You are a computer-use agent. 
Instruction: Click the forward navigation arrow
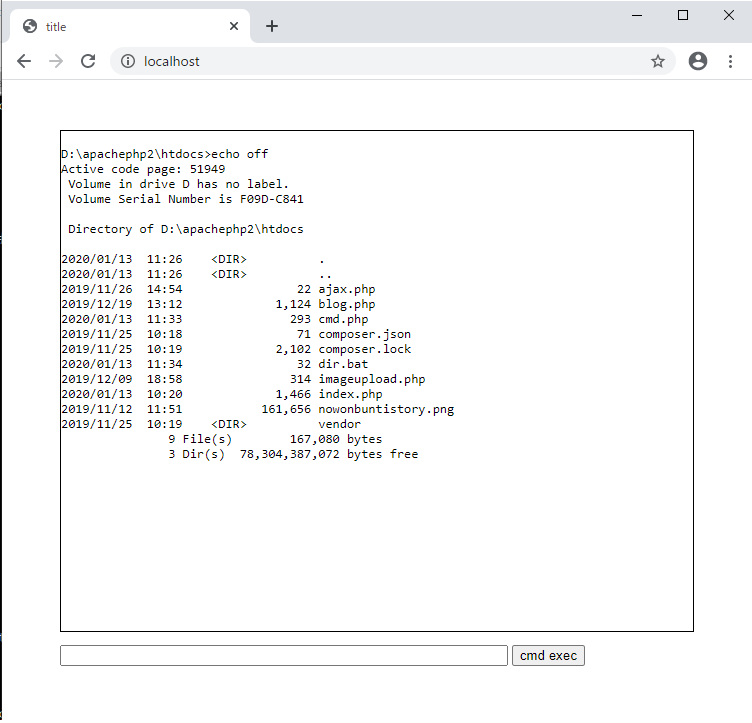click(x=56, y=61)
